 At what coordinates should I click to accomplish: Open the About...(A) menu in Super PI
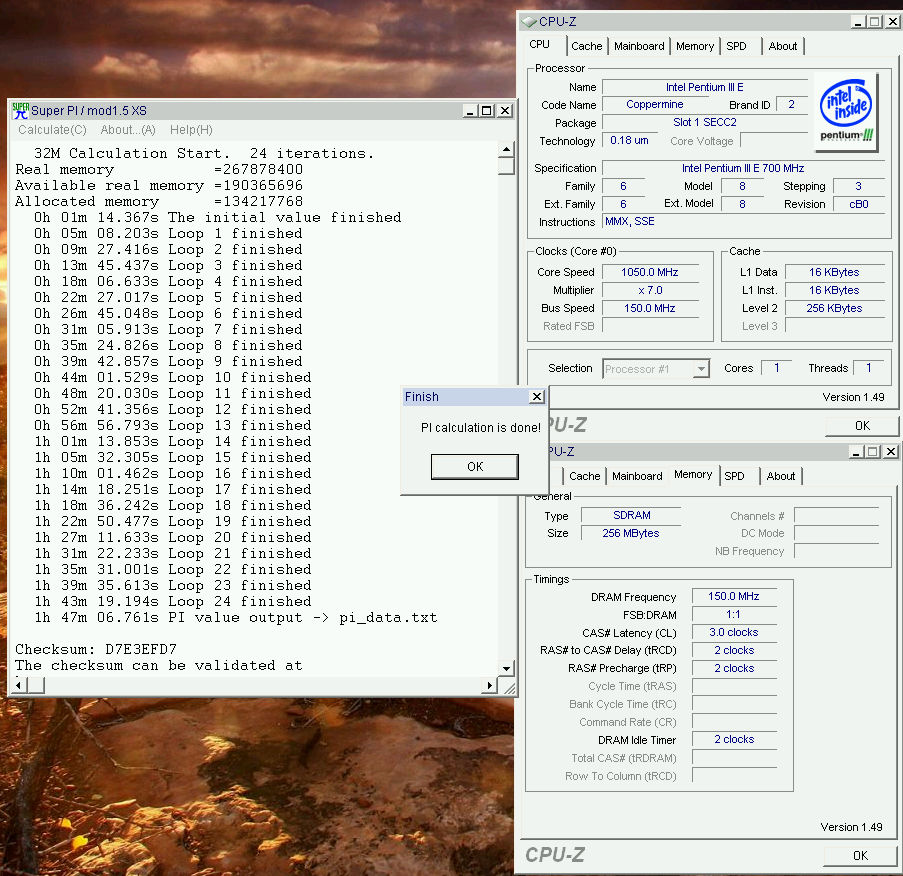tap(128, 130)
